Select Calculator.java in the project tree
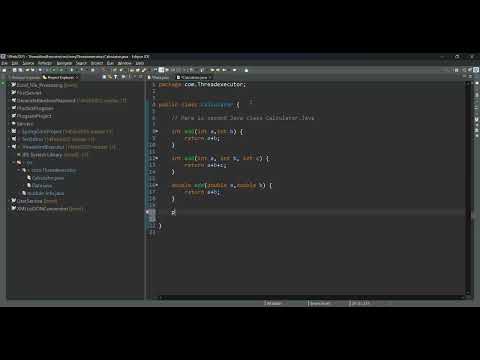The width and height of the screenshot is (480, 360). (x=48, y=178)
